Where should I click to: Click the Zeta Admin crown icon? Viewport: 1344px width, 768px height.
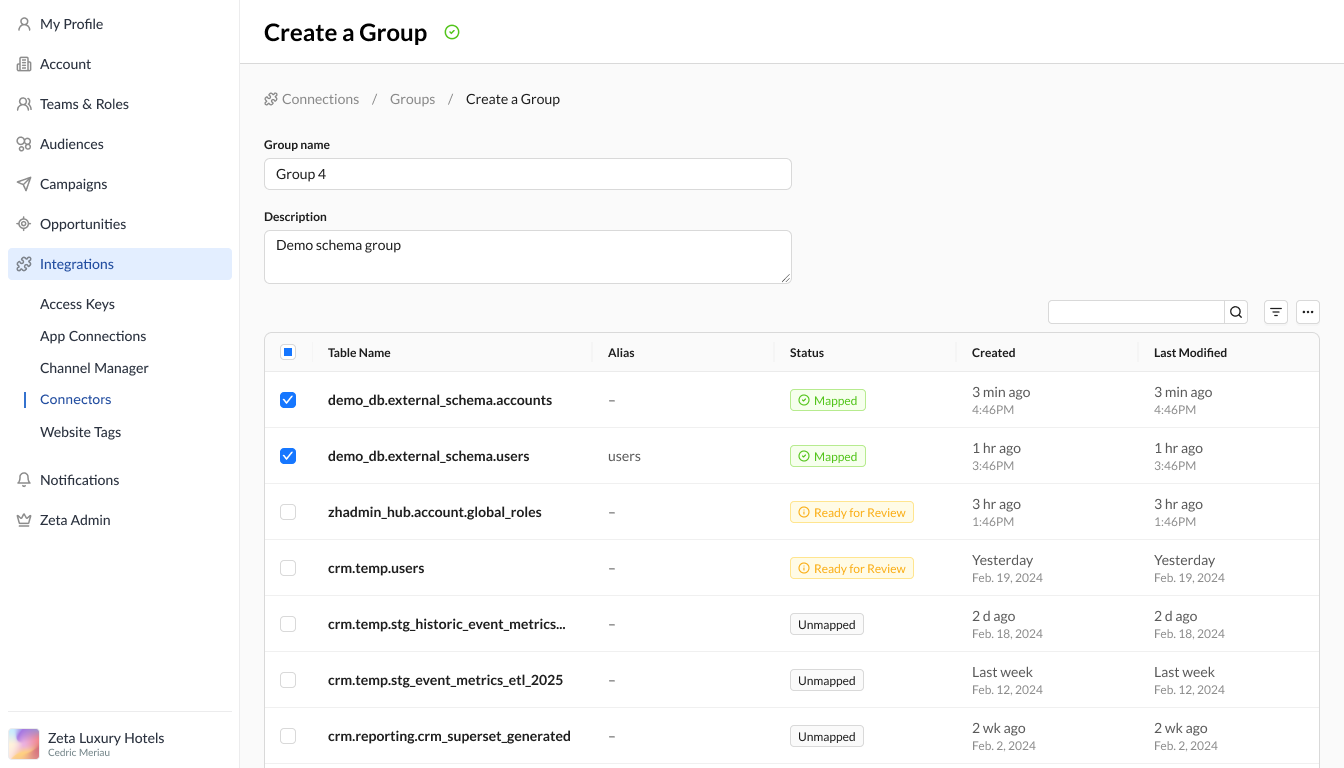tap(24, 520)
